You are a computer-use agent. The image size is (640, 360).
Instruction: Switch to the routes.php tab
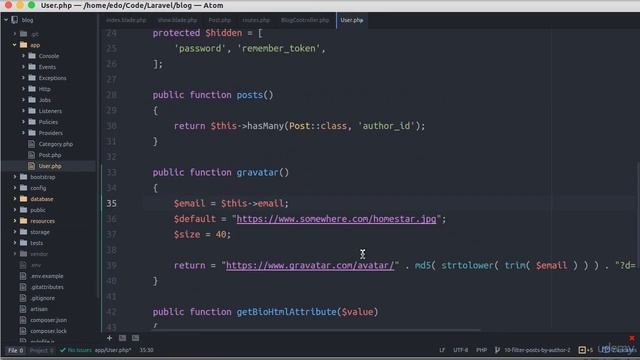(256, 20)
